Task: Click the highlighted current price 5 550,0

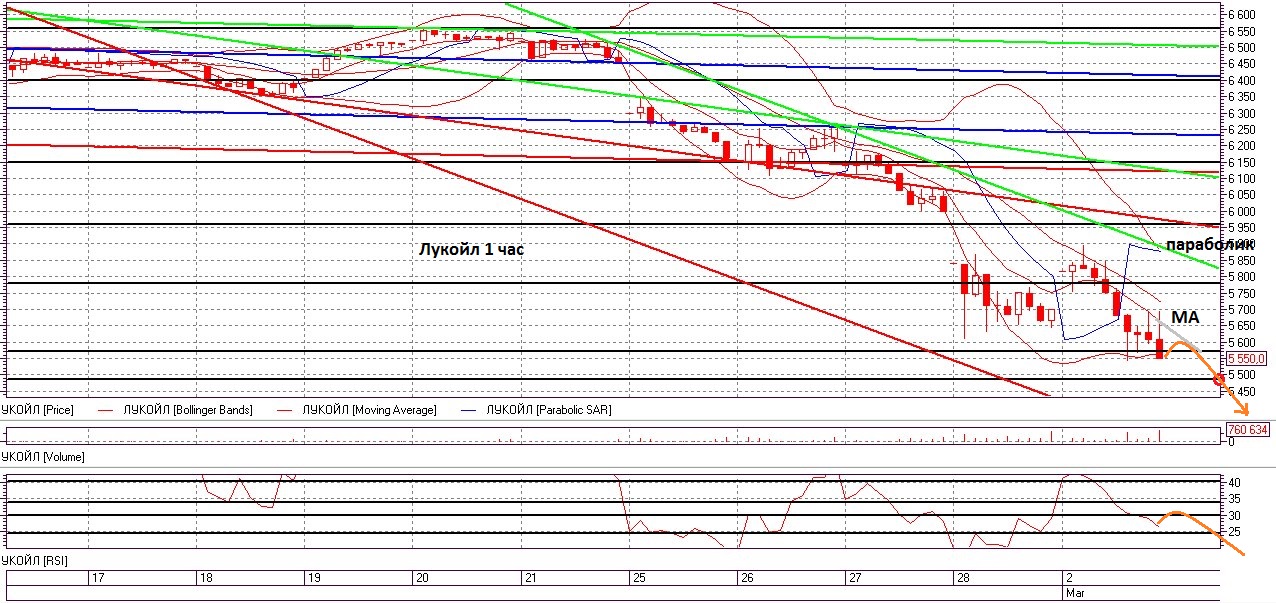Action: 1247,358
